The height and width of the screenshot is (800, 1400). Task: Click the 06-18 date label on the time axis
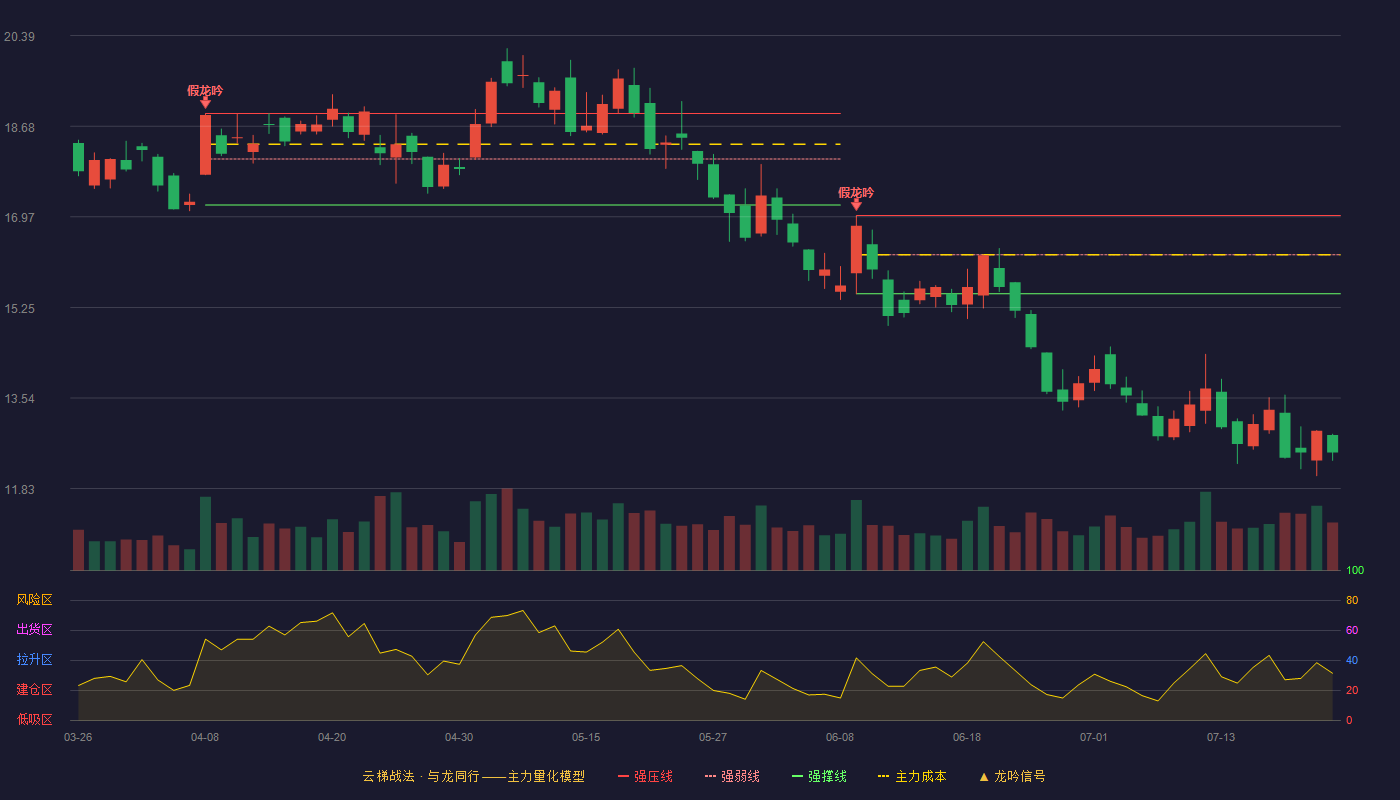point(967,737)
